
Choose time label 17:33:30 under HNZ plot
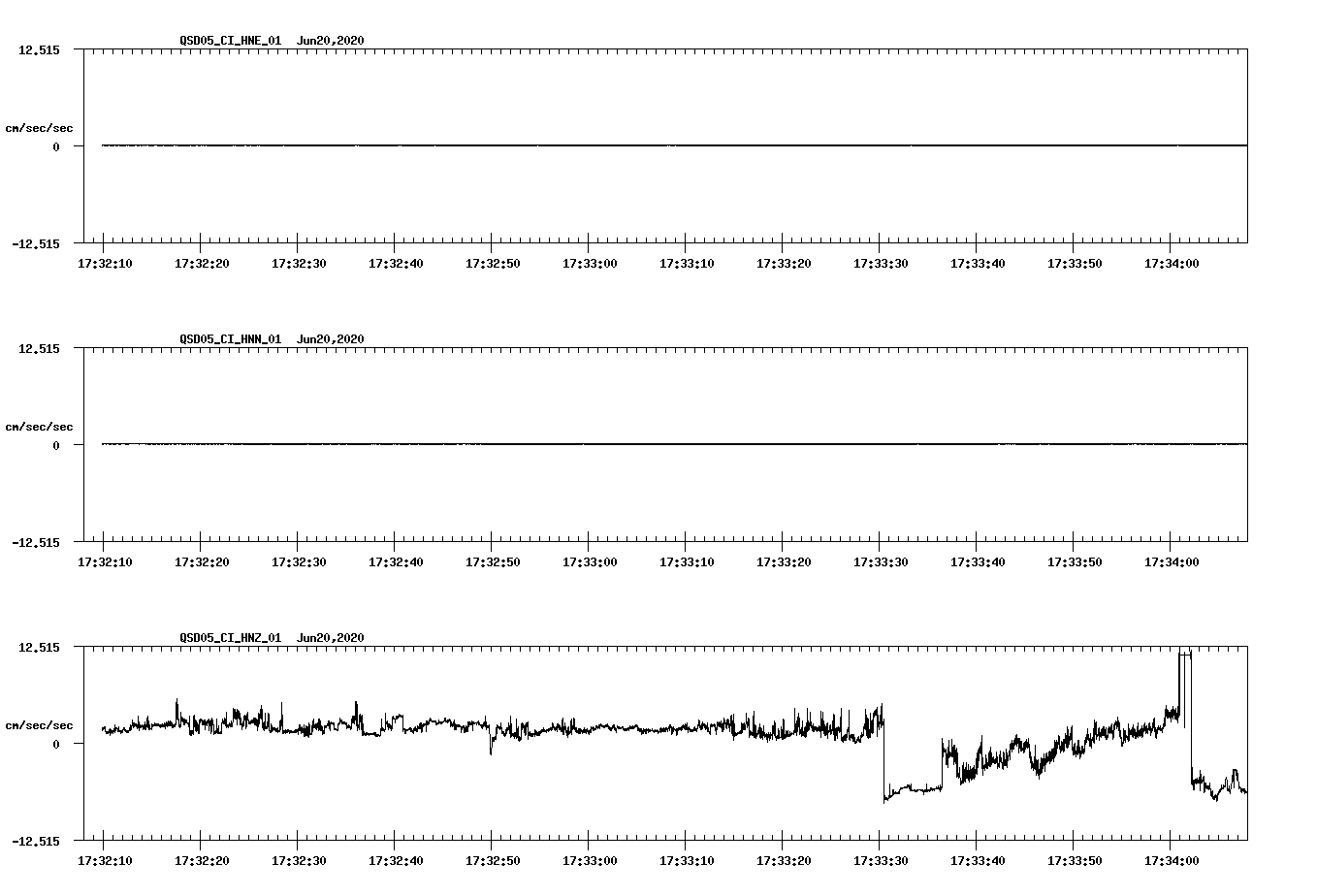[881, 860]
